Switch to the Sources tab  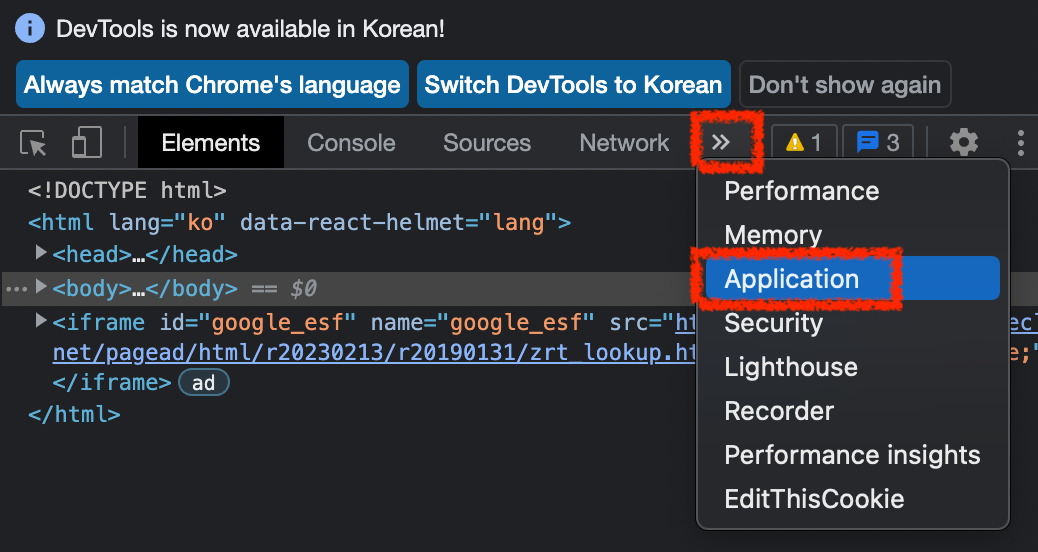(x=487, y=142)
